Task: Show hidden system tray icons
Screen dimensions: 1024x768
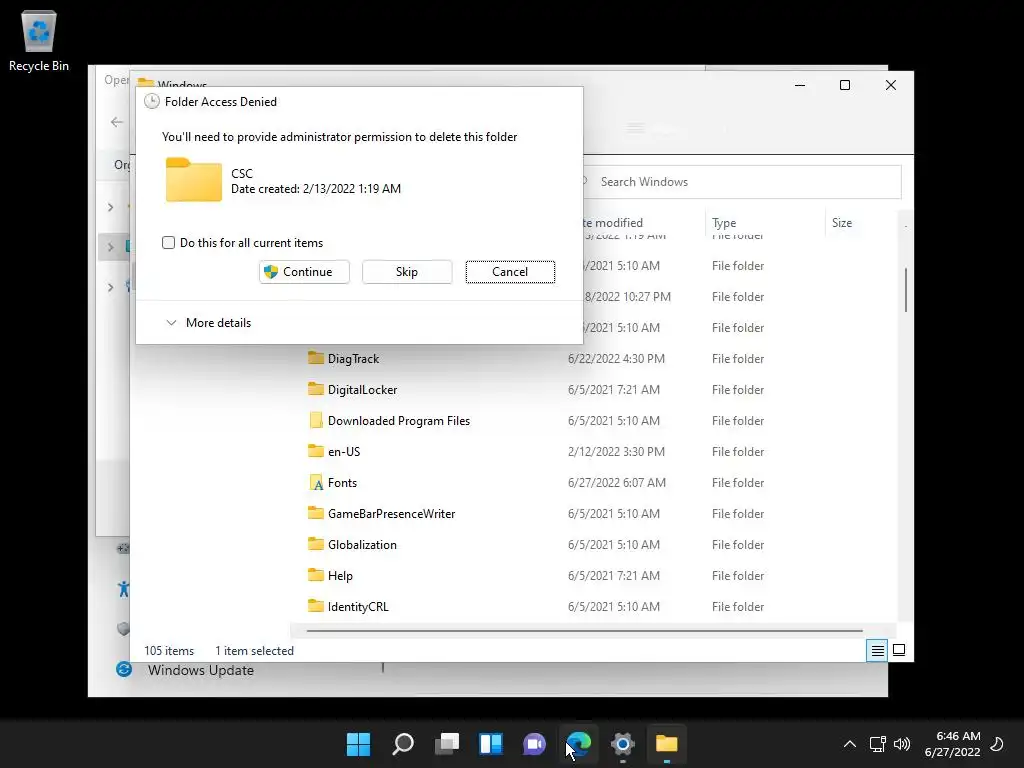Action: [850, 744]
